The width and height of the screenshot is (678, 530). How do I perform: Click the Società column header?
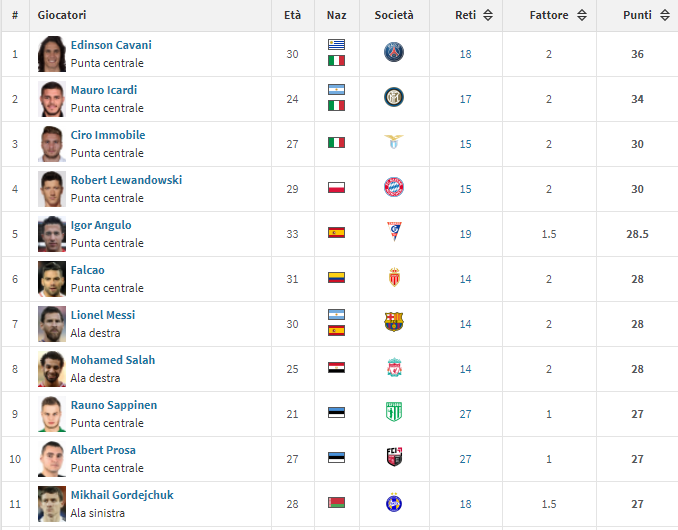[x=394, y=15]
